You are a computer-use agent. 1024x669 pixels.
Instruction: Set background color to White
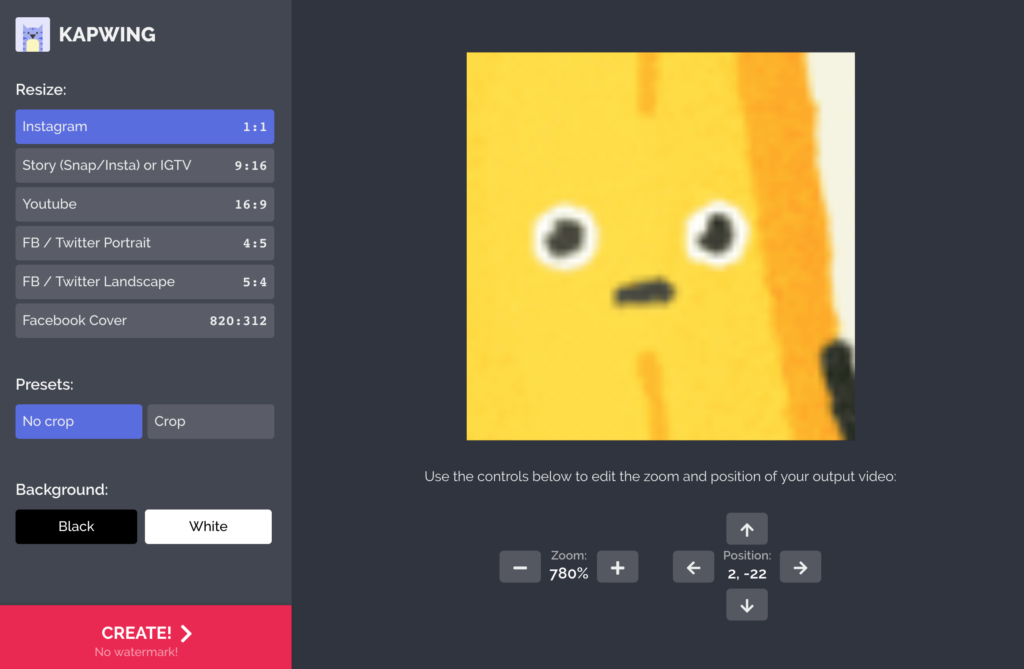(x=208, y=527)
